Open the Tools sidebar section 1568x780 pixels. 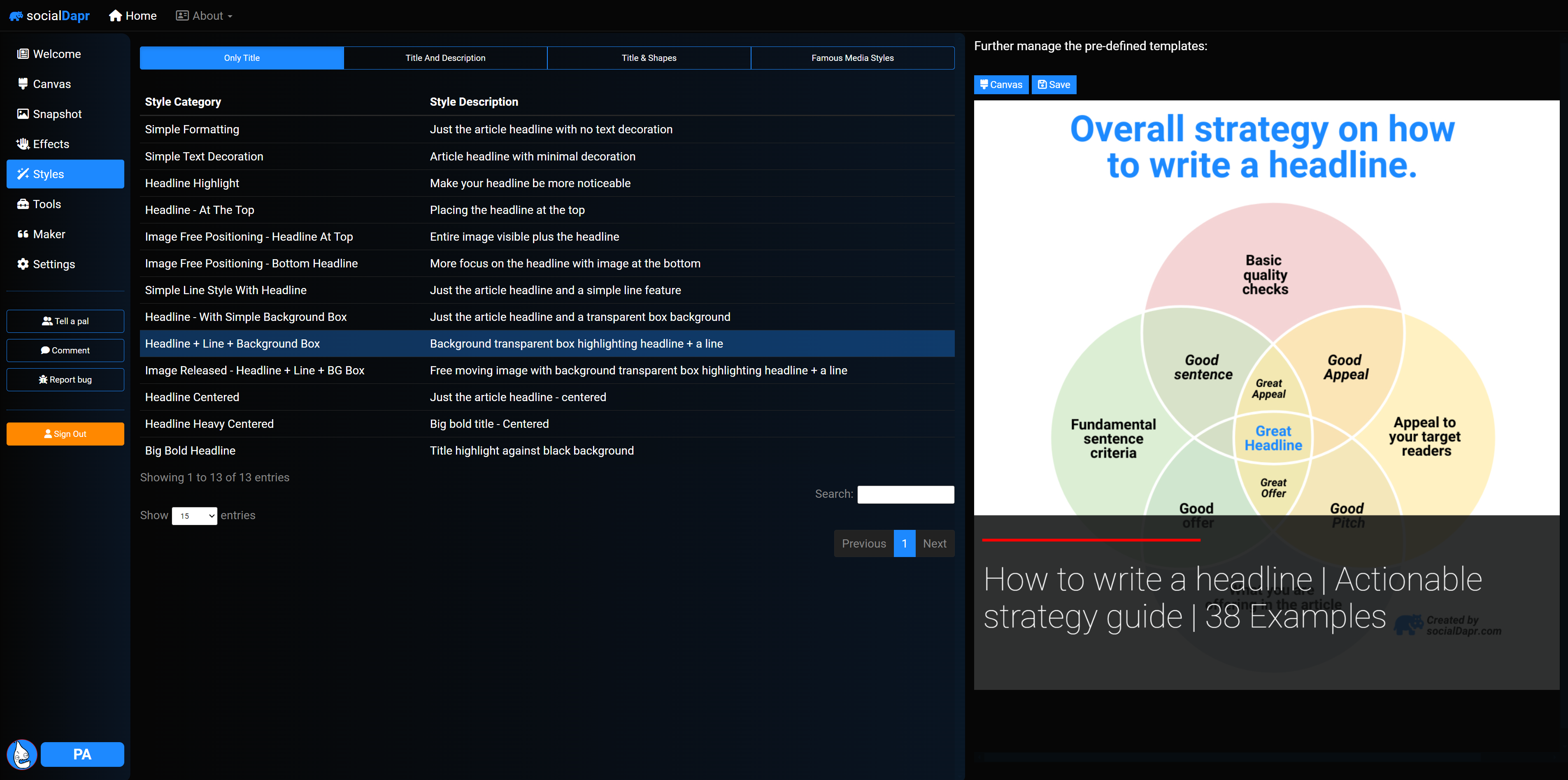click(65, 204)
